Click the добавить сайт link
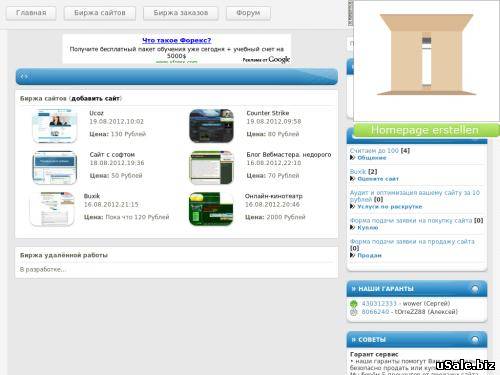500x375 pixels. [x=96, y=99]
